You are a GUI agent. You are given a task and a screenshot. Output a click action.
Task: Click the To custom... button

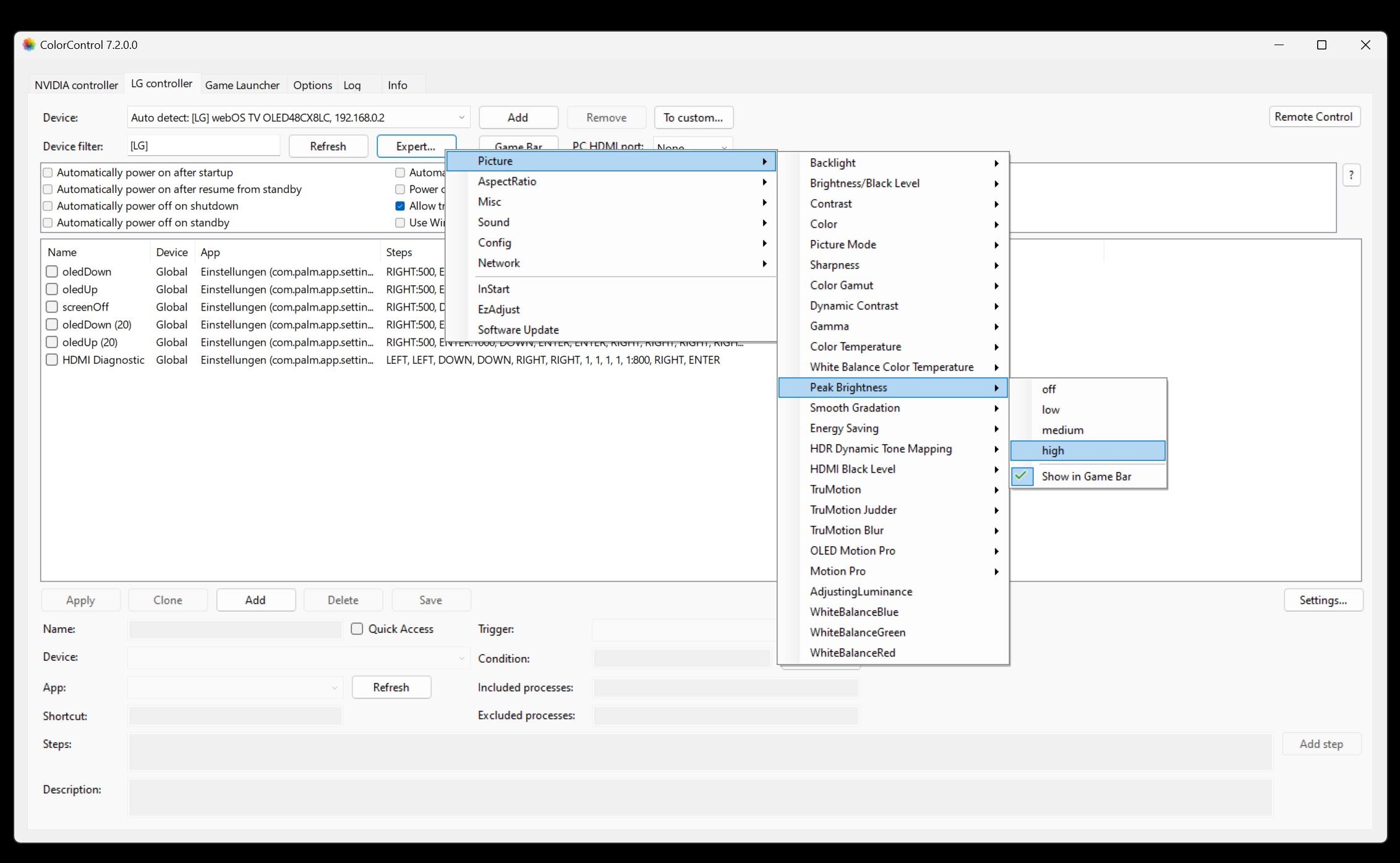(x=693, y=118)
